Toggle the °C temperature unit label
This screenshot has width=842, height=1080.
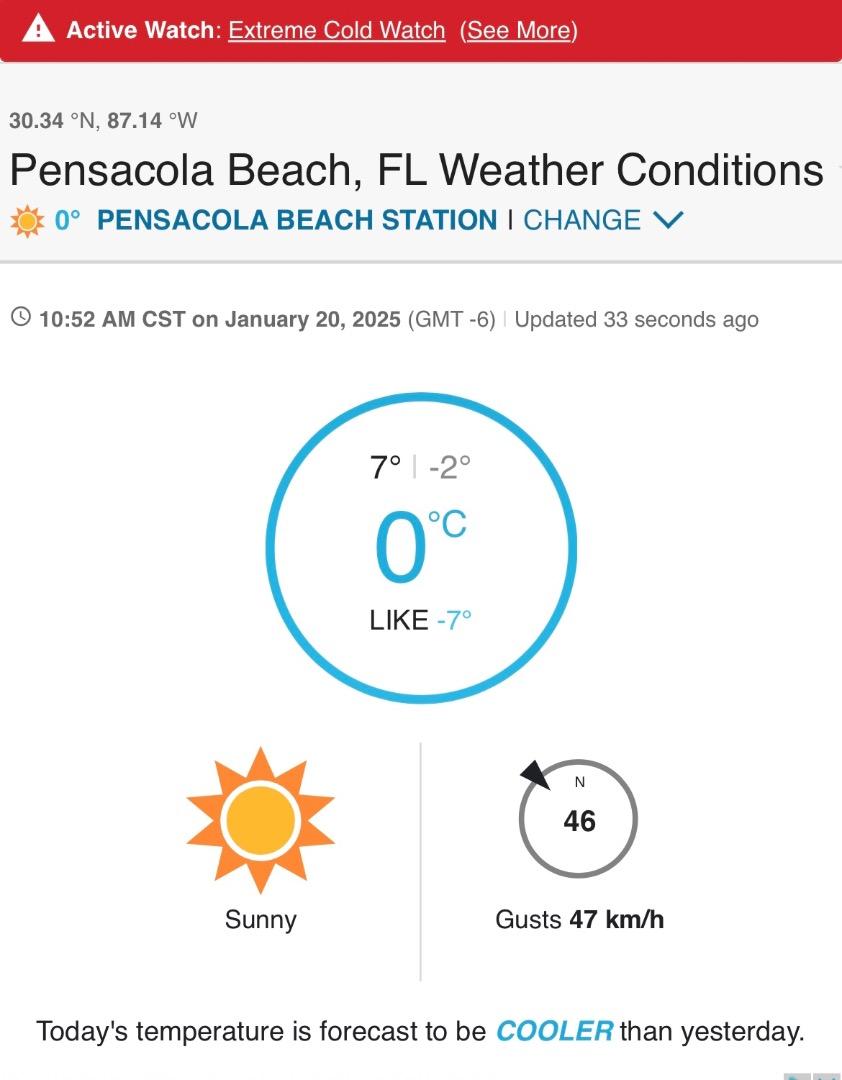[447, 524]
